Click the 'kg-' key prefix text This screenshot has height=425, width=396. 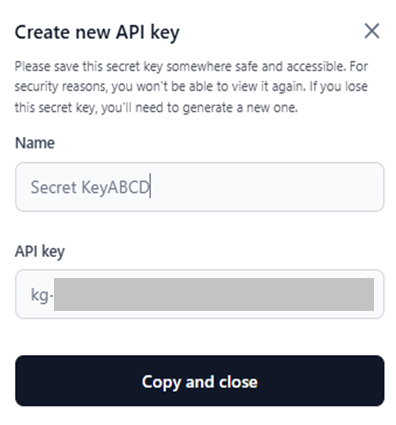42,295
